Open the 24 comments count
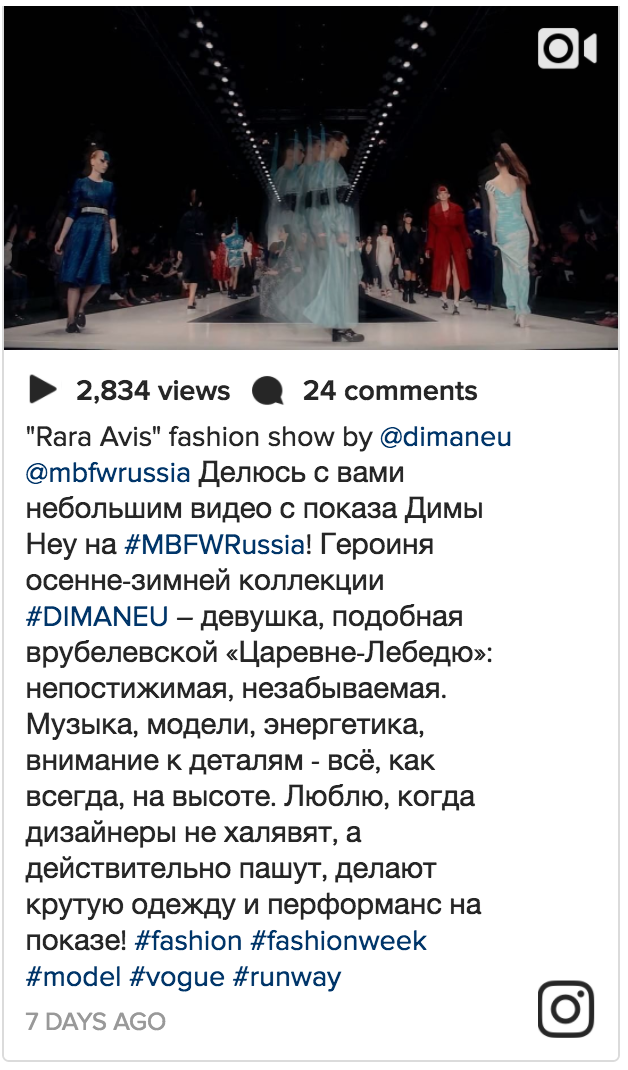The width and height of the screenshot is (628, 1070). pyautogui.click(x=390, y=391)
